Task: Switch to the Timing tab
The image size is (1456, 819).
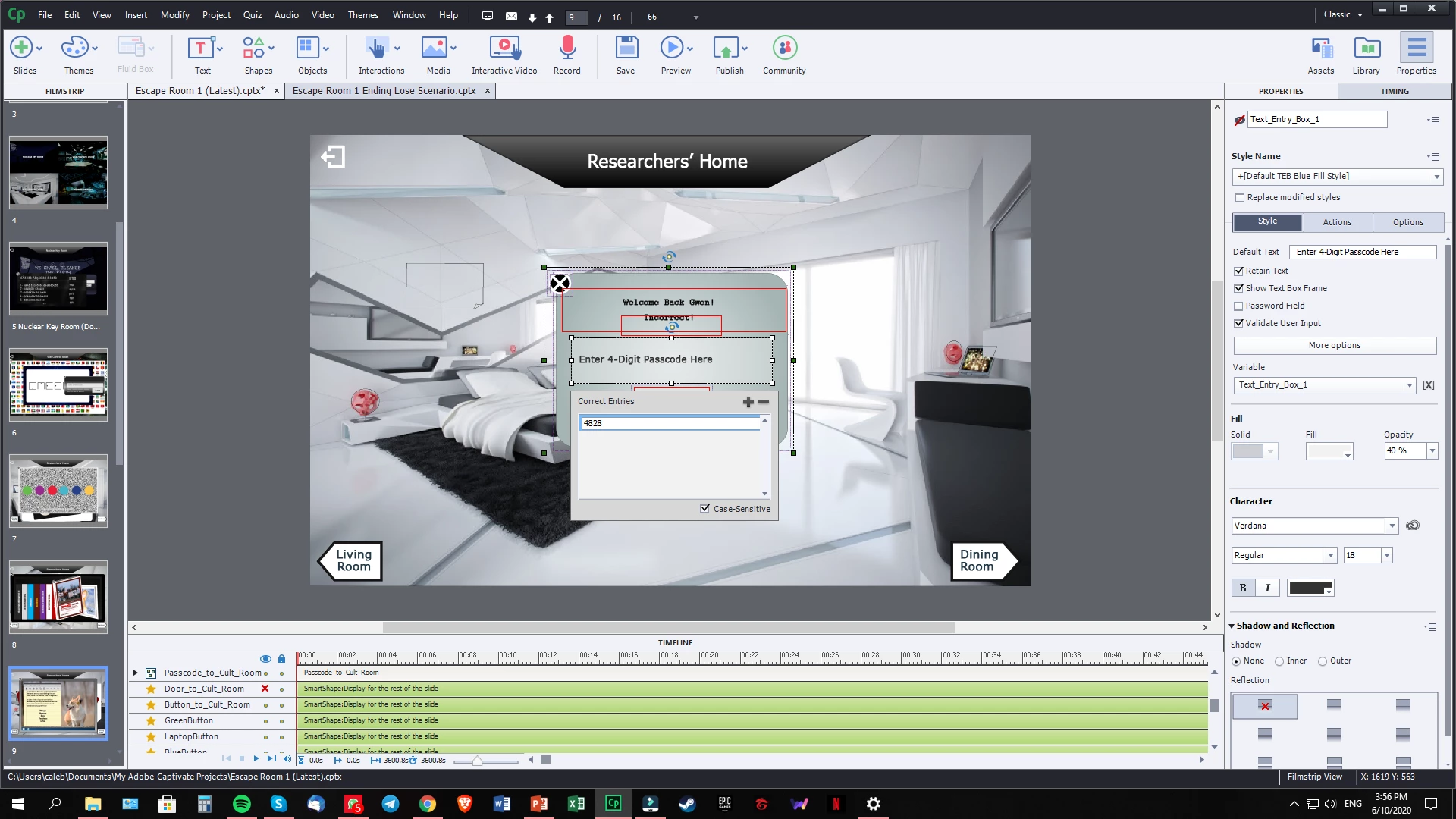Action: (1394, 91)
